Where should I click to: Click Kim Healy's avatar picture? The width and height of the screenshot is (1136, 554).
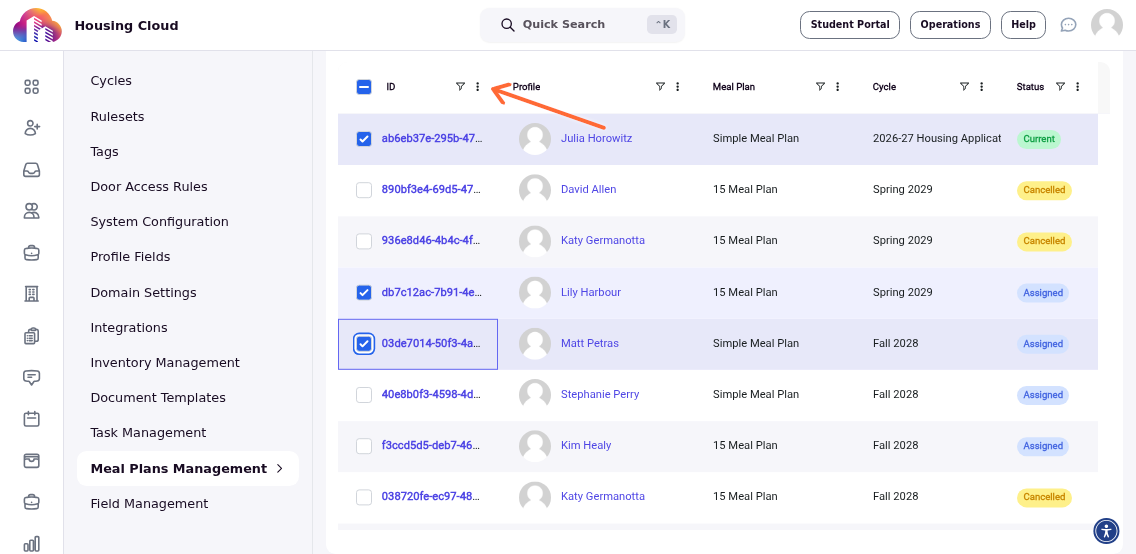click(x=535, y=446)
